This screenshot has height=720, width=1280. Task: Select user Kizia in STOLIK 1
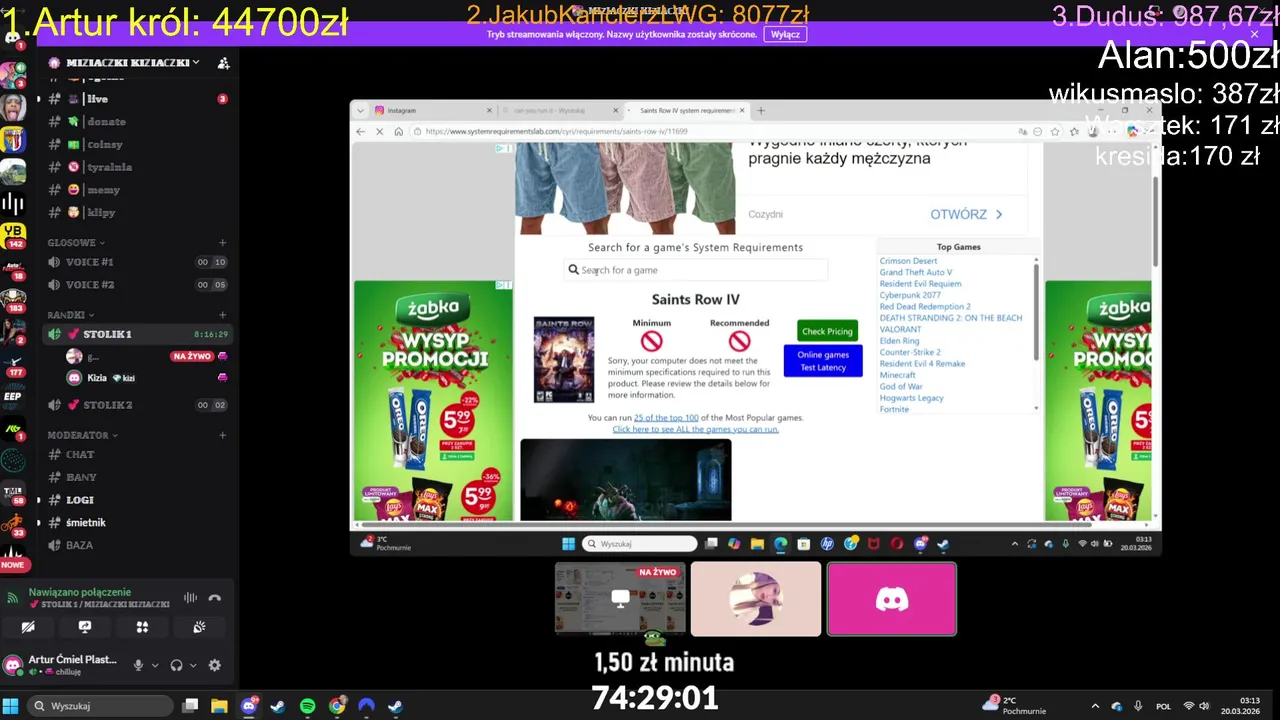click(x=147, y=378)
